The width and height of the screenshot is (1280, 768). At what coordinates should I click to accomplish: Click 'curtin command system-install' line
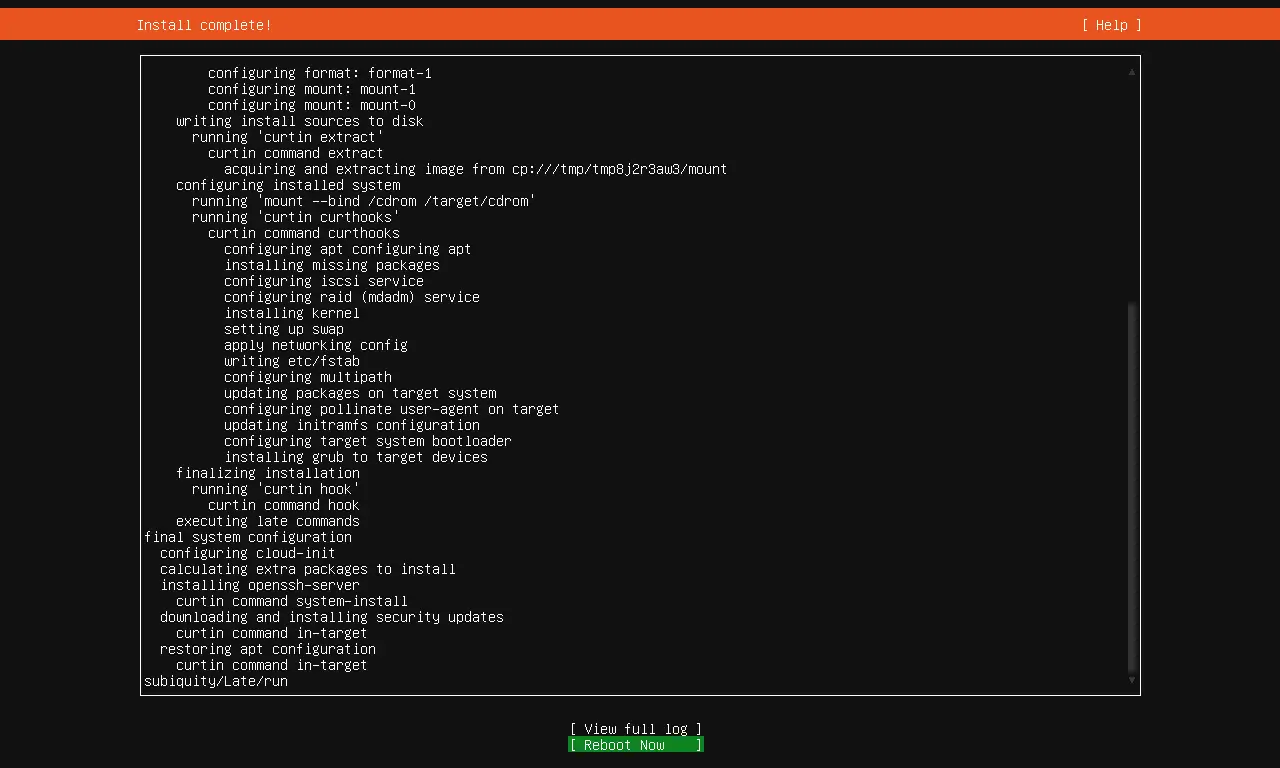click(x=292, y=601)
